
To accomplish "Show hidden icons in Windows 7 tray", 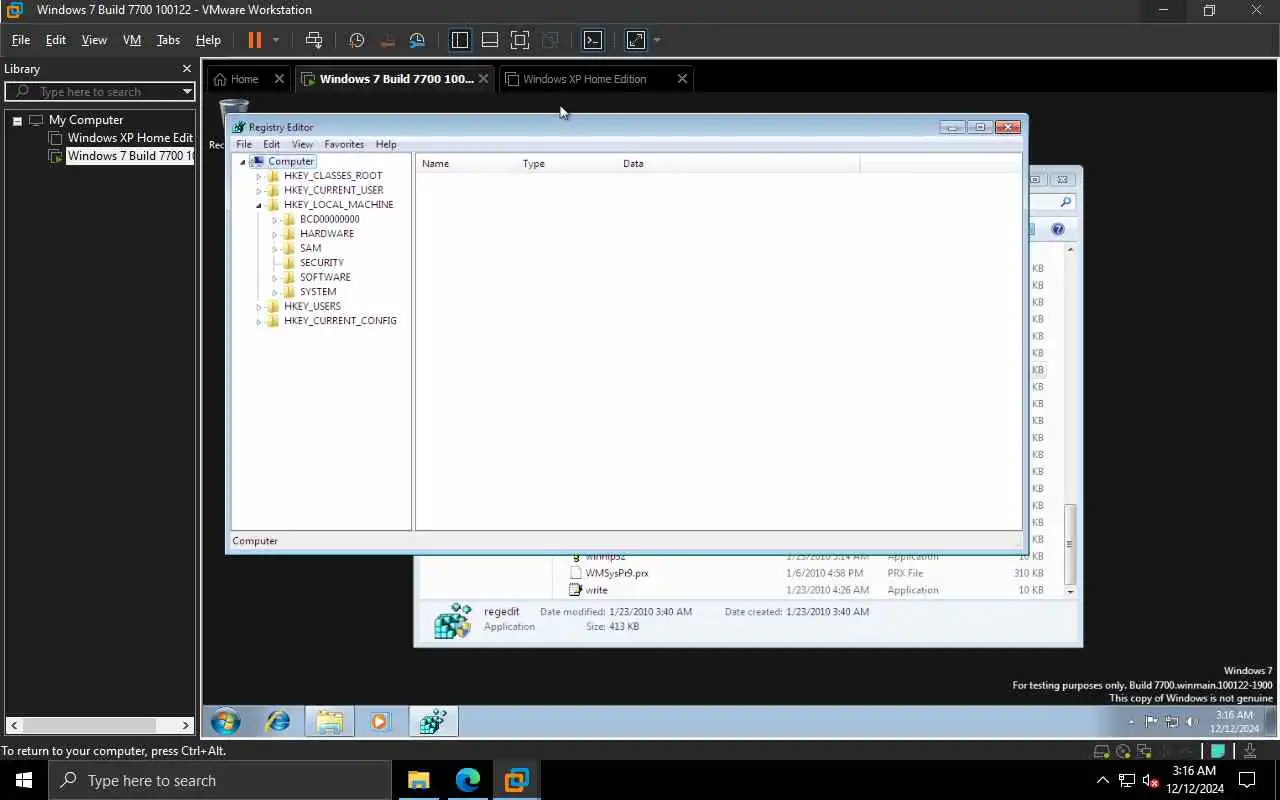I will 1132,721.
